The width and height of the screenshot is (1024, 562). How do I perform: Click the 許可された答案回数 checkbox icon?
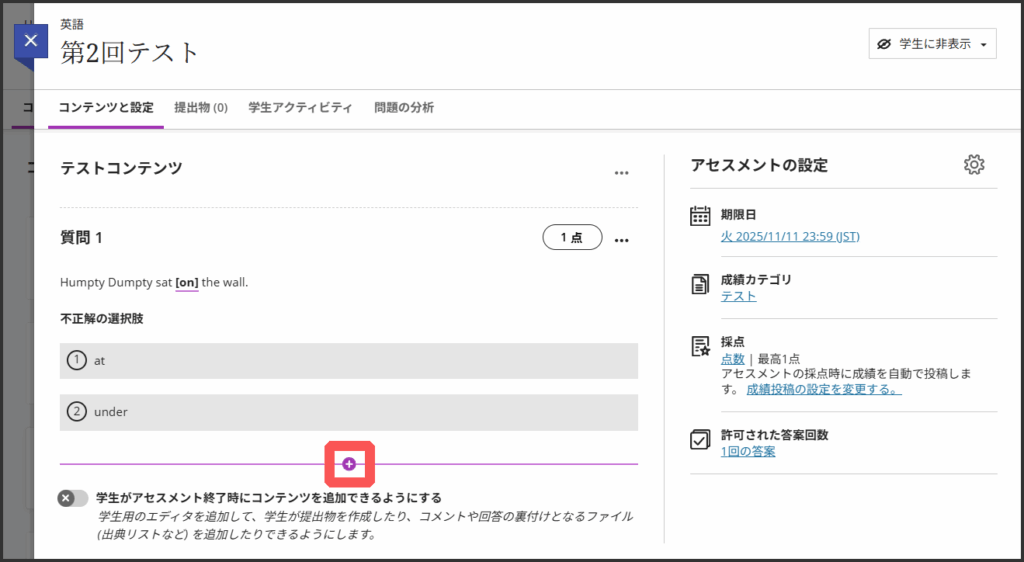pos(701,439)
